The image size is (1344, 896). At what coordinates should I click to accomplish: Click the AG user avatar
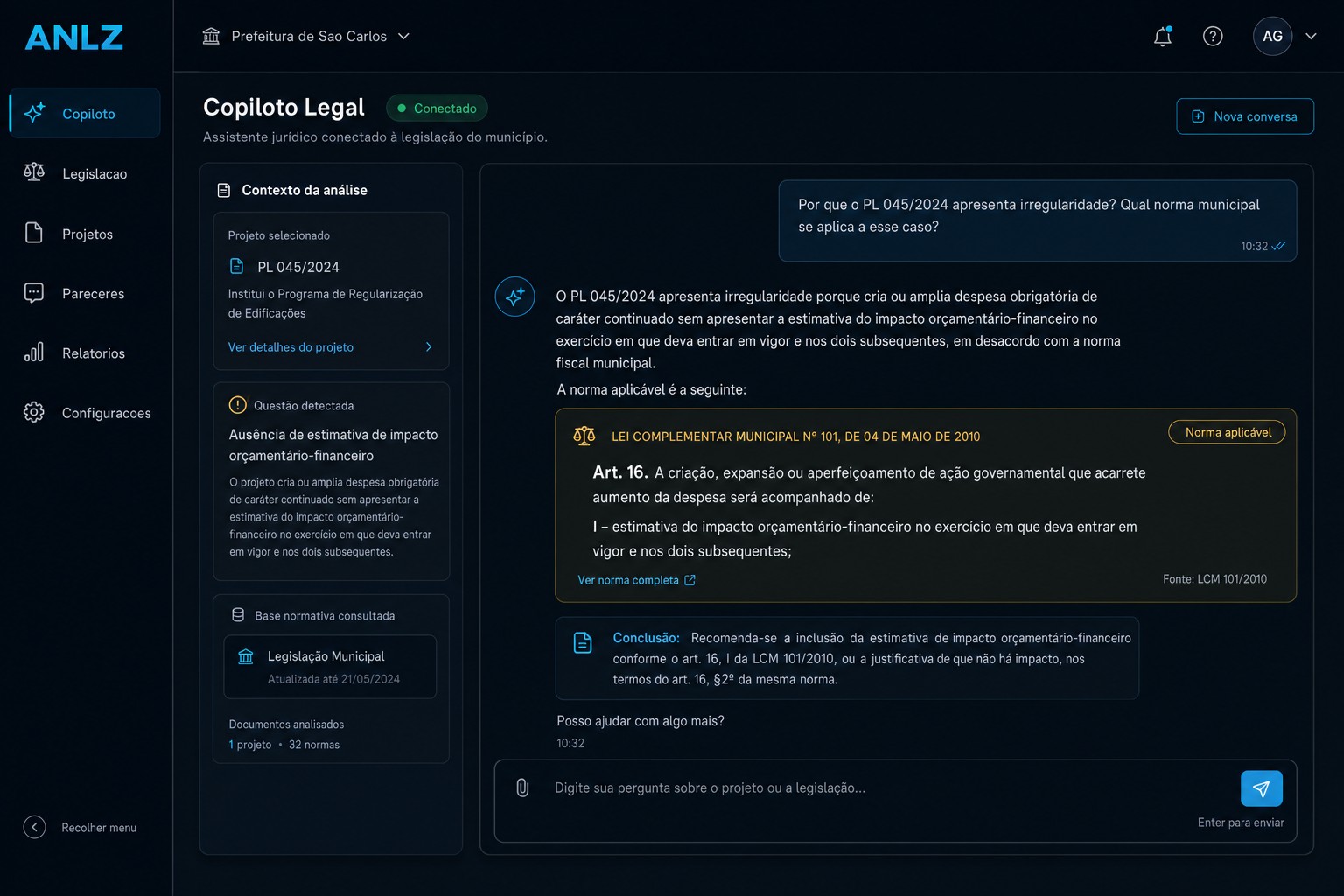[x=1273, y=36]
